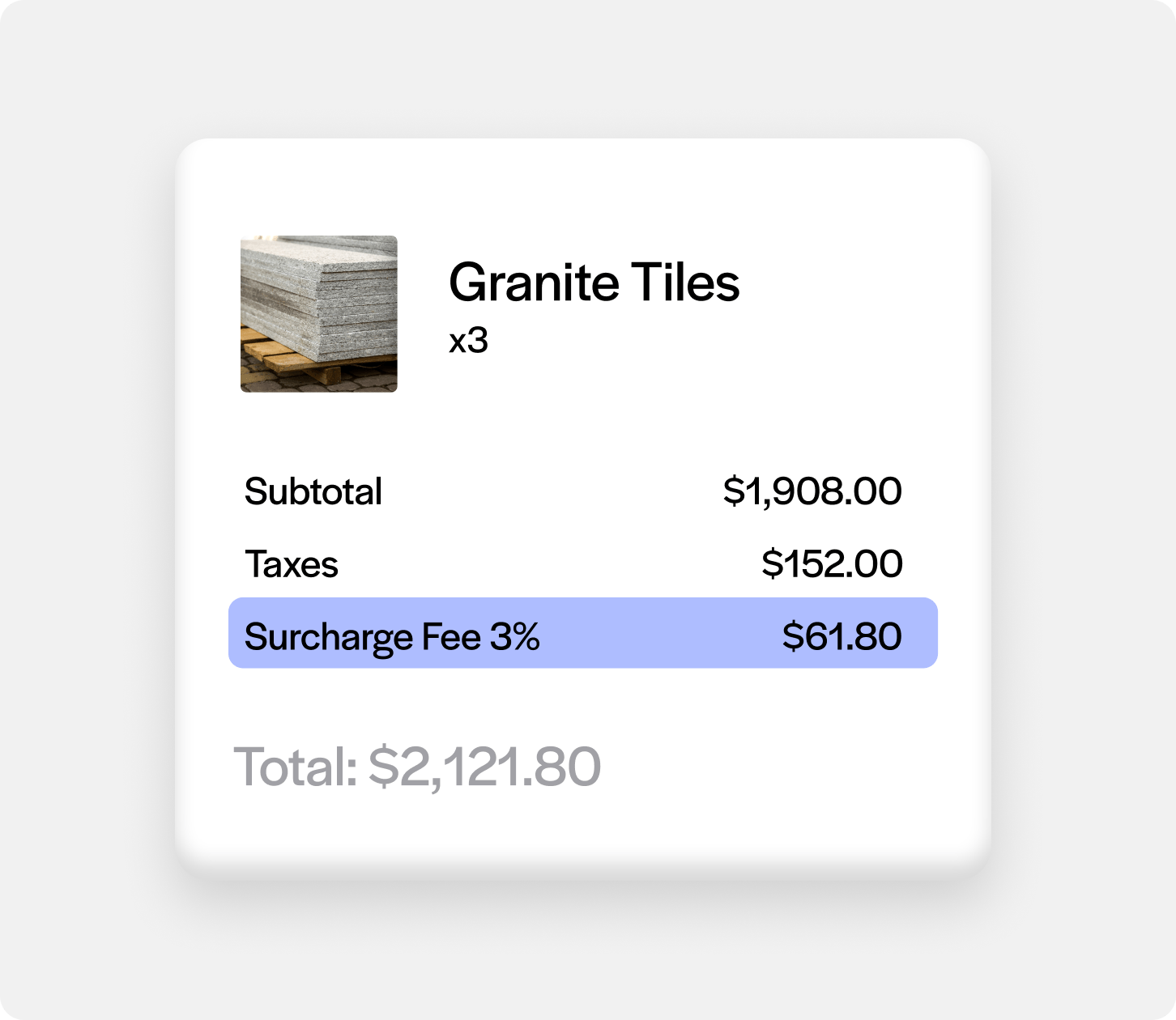Select the Subtotal row label

pyautogui.click(x=313, y=491)
